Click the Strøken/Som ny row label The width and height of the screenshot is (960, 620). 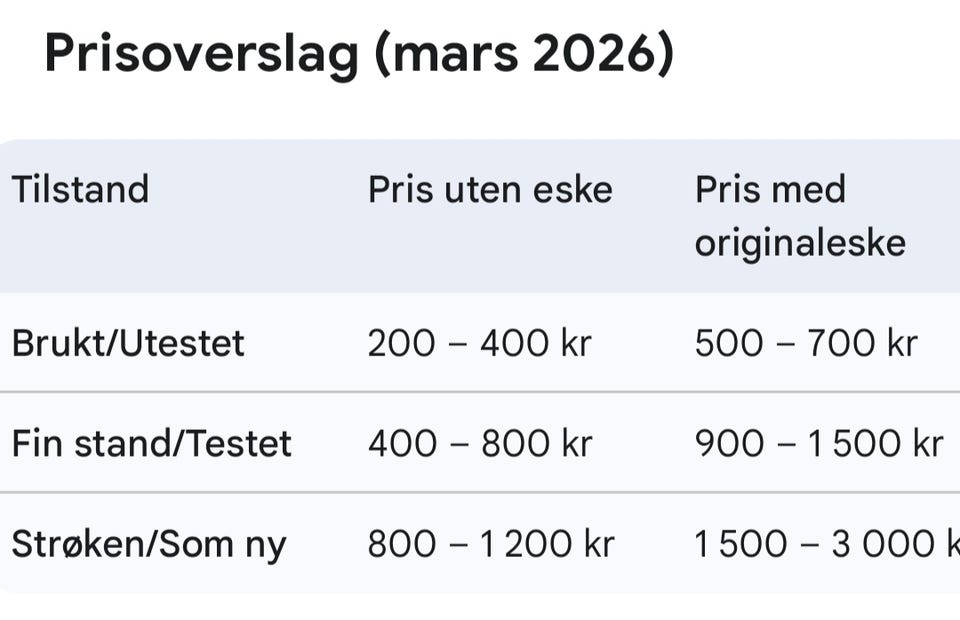tap(148, 544)
